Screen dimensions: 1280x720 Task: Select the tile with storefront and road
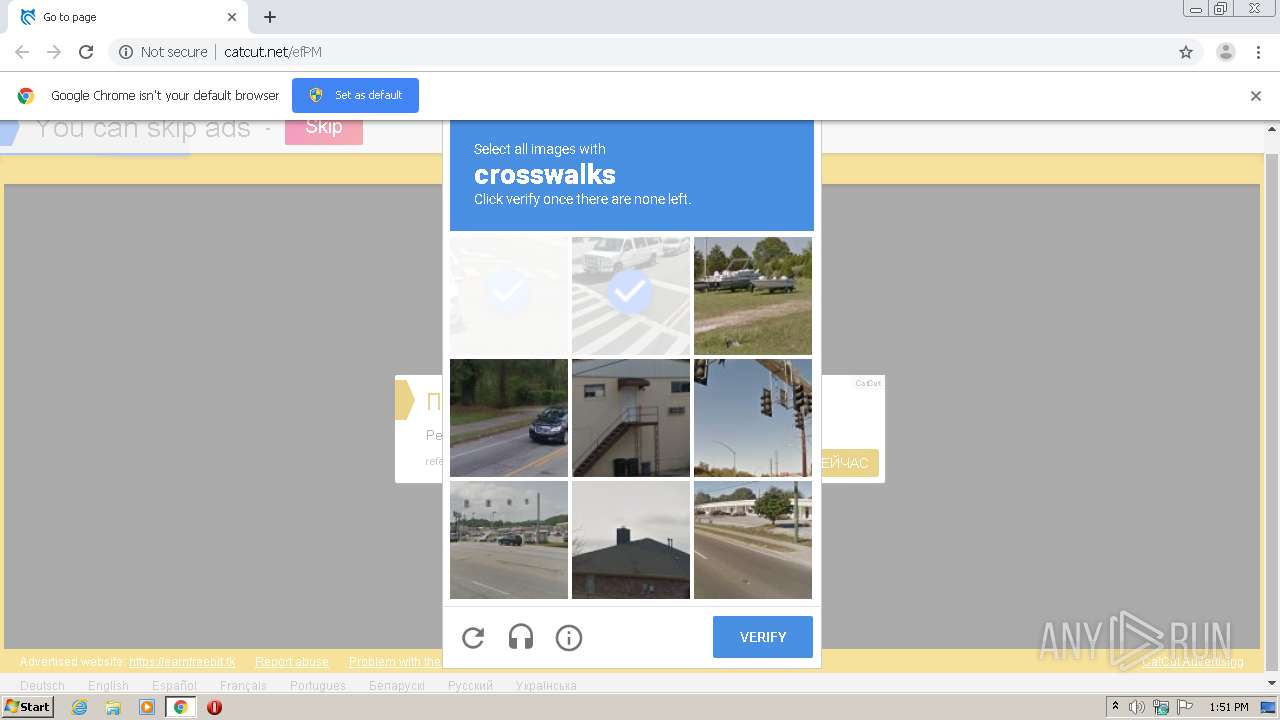tap(753, 540)
